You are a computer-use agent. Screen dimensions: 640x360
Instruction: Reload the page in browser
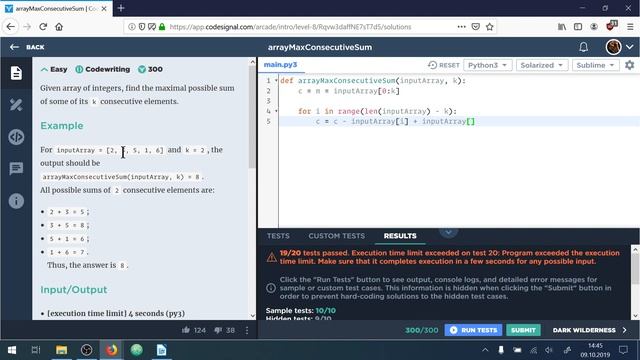(43, 27)
